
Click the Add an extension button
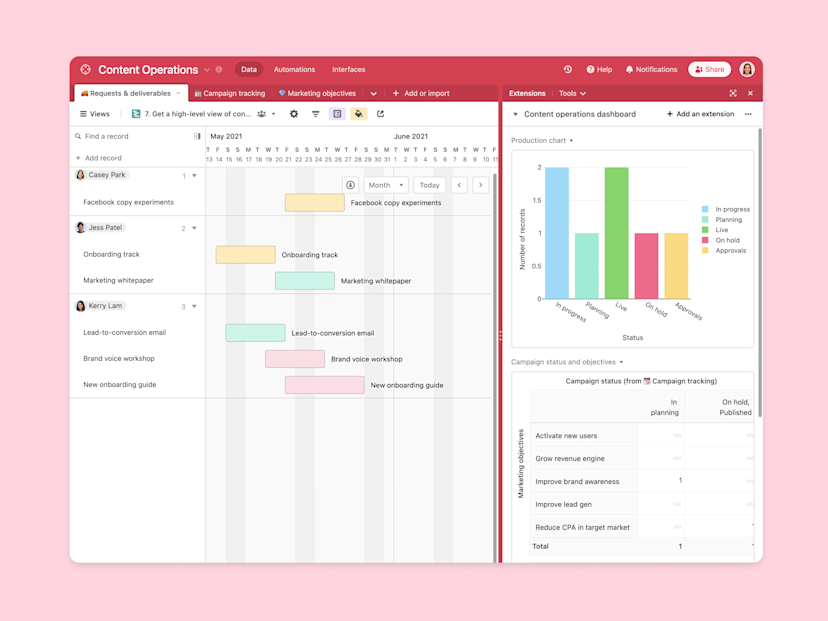(701, 113)
